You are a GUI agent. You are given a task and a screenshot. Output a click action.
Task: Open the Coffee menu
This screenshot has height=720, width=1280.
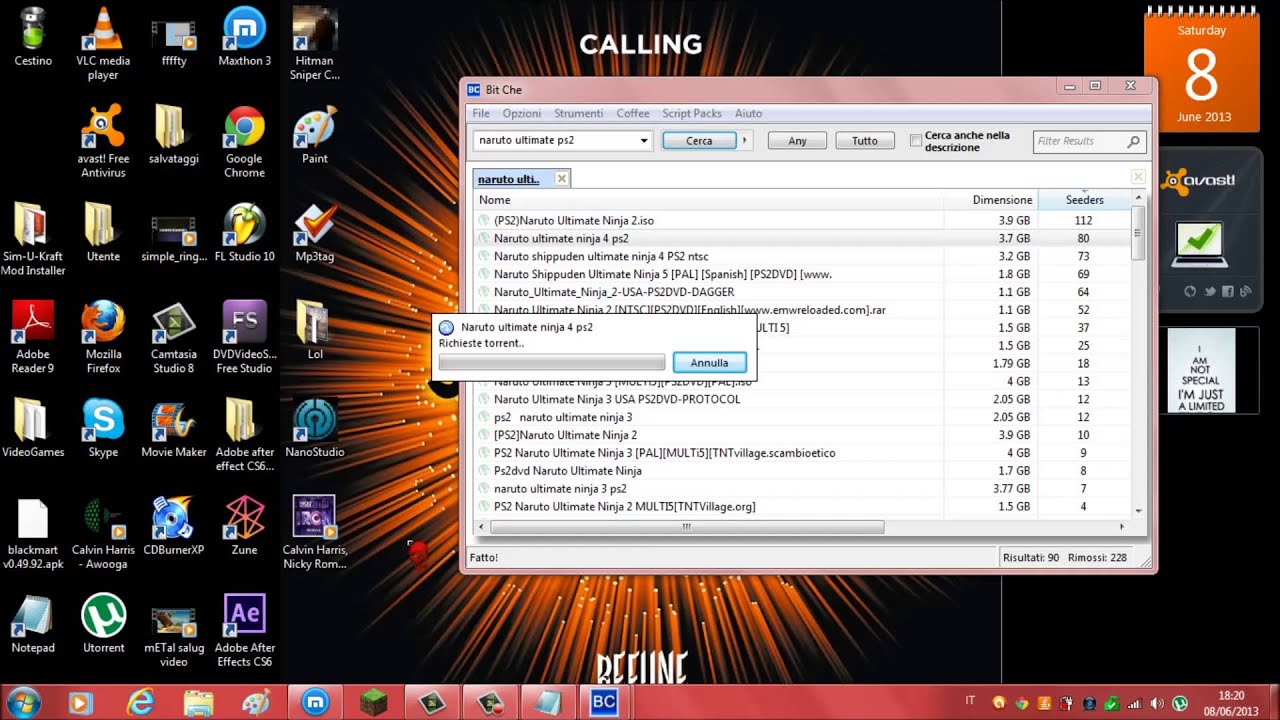pyautogui.click(x=633, y=114)
